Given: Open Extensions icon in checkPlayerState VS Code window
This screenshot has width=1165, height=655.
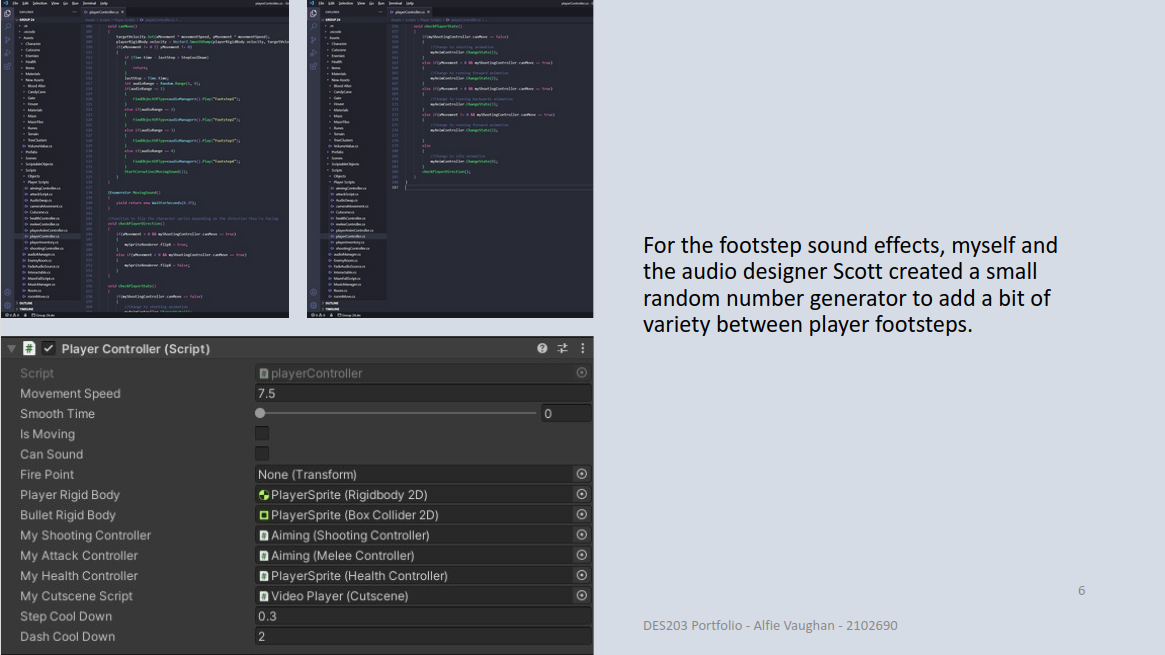Looking at the screenshot, I should [x=314, y=66].
